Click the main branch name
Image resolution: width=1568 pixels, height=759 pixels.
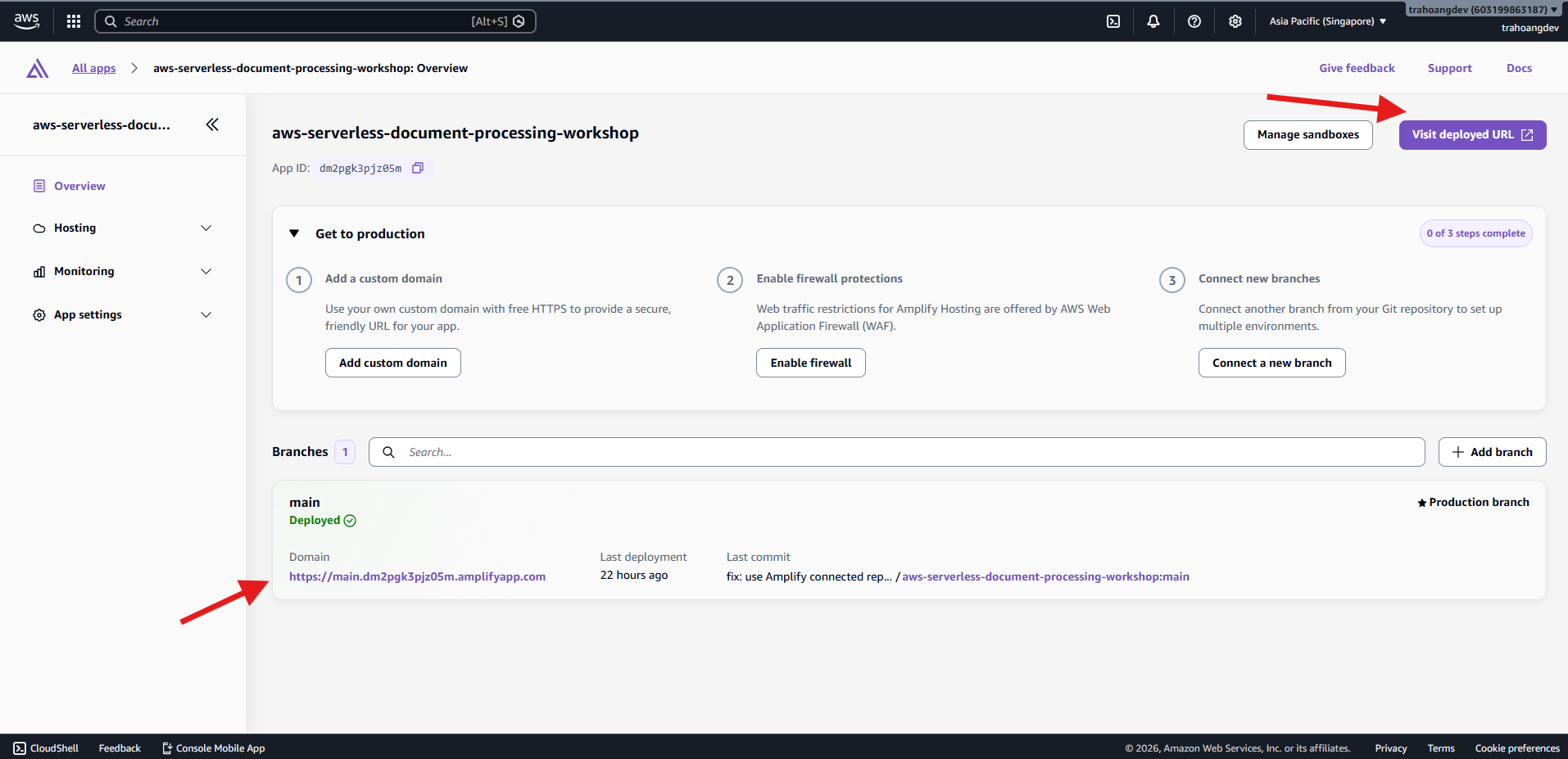click(x=305, y=503)
